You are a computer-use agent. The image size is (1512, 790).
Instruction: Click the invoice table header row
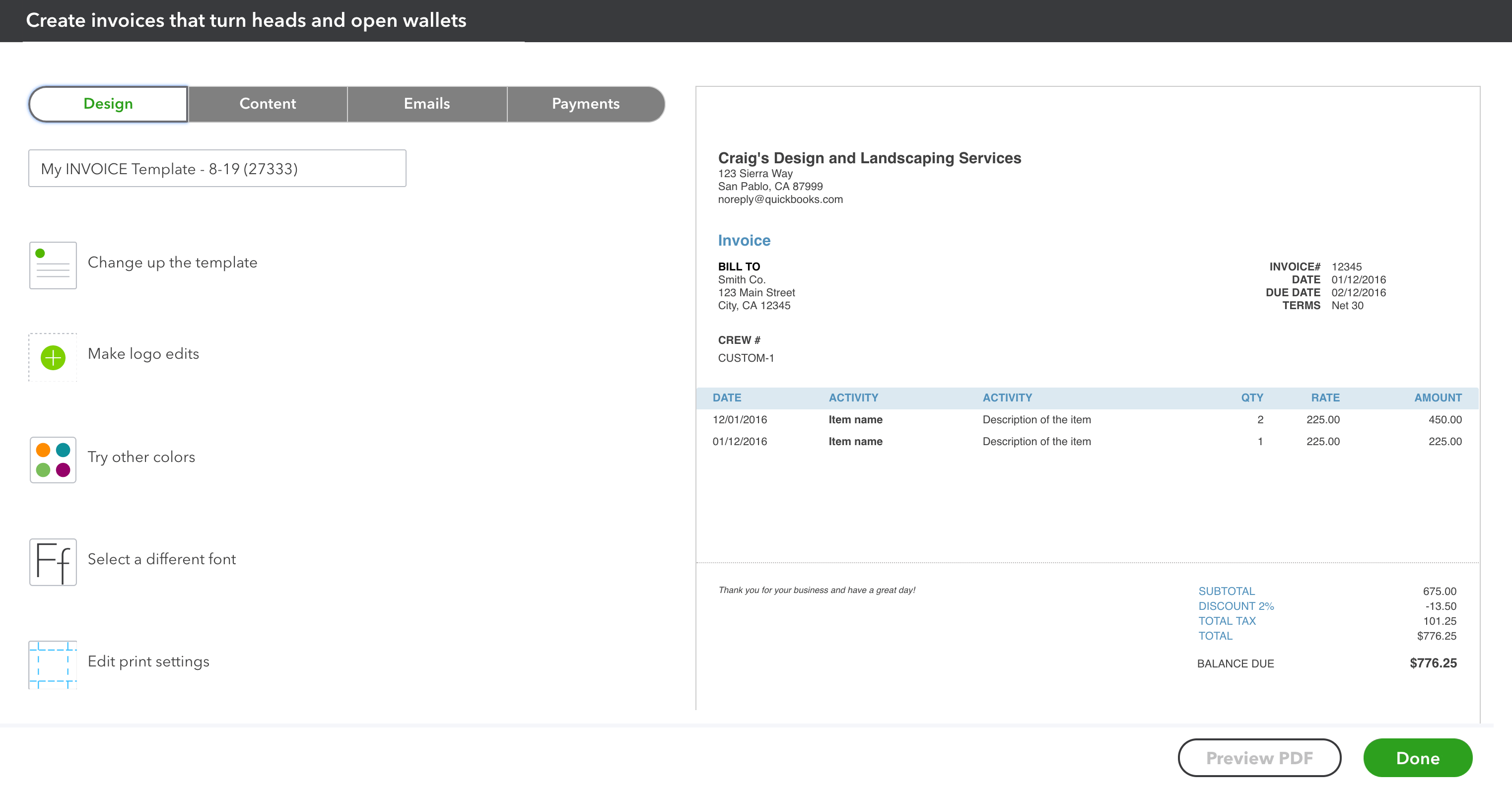click(x=1087, y=398)
